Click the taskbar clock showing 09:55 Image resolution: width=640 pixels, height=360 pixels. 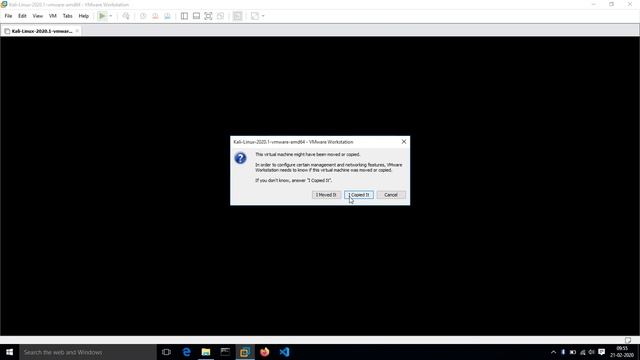(x=622, y=352)
